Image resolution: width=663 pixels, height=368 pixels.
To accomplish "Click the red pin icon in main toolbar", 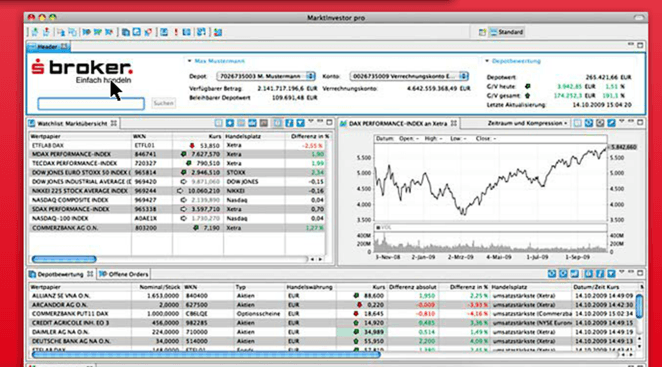I will point(148,32).
